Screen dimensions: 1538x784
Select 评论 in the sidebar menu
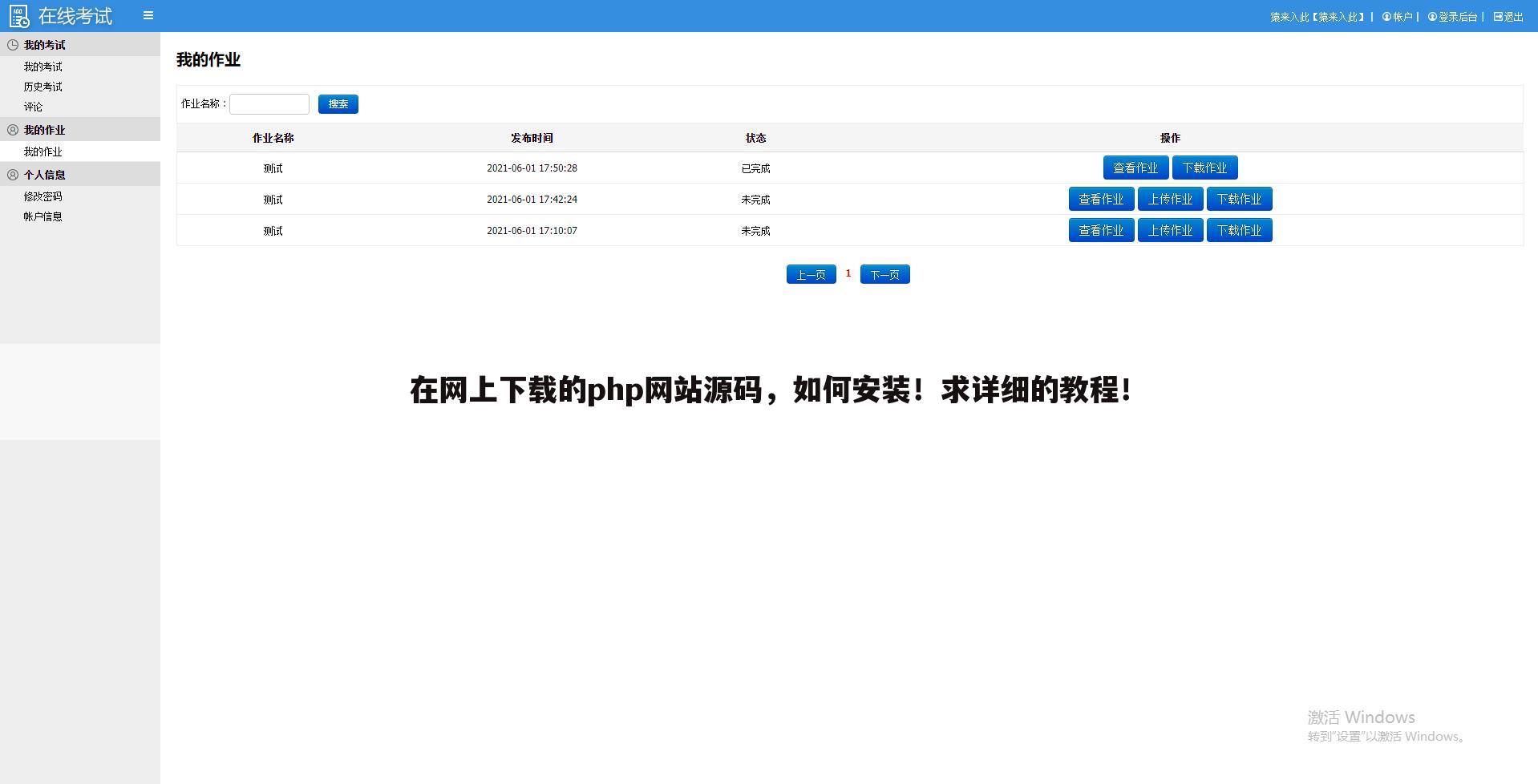pyautogui.click(x=34, y=107)
